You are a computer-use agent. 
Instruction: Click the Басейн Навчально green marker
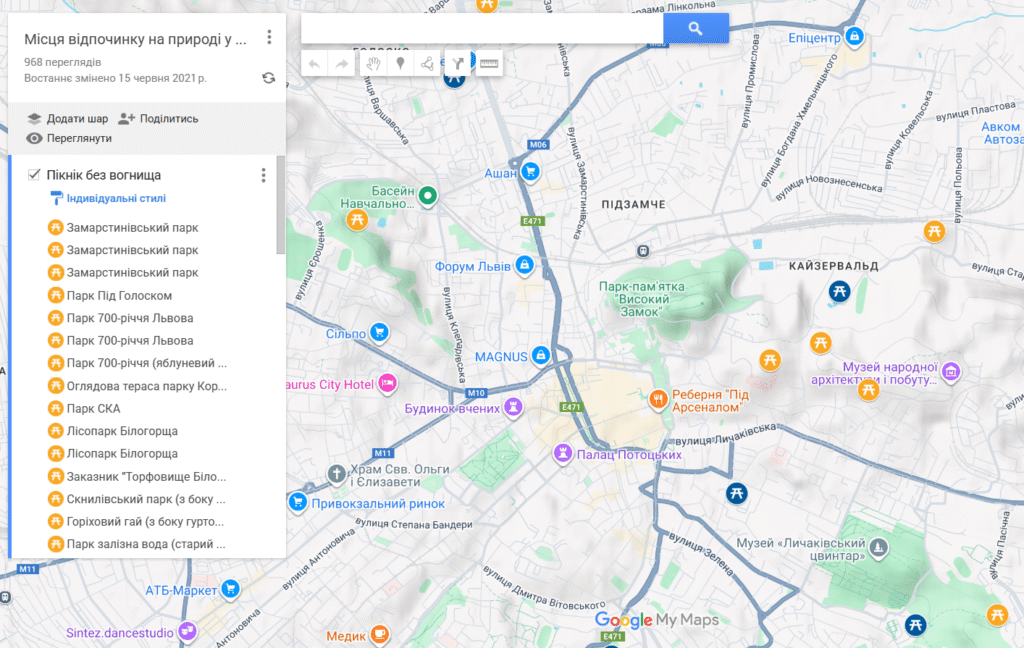click(x=428, y=195)
